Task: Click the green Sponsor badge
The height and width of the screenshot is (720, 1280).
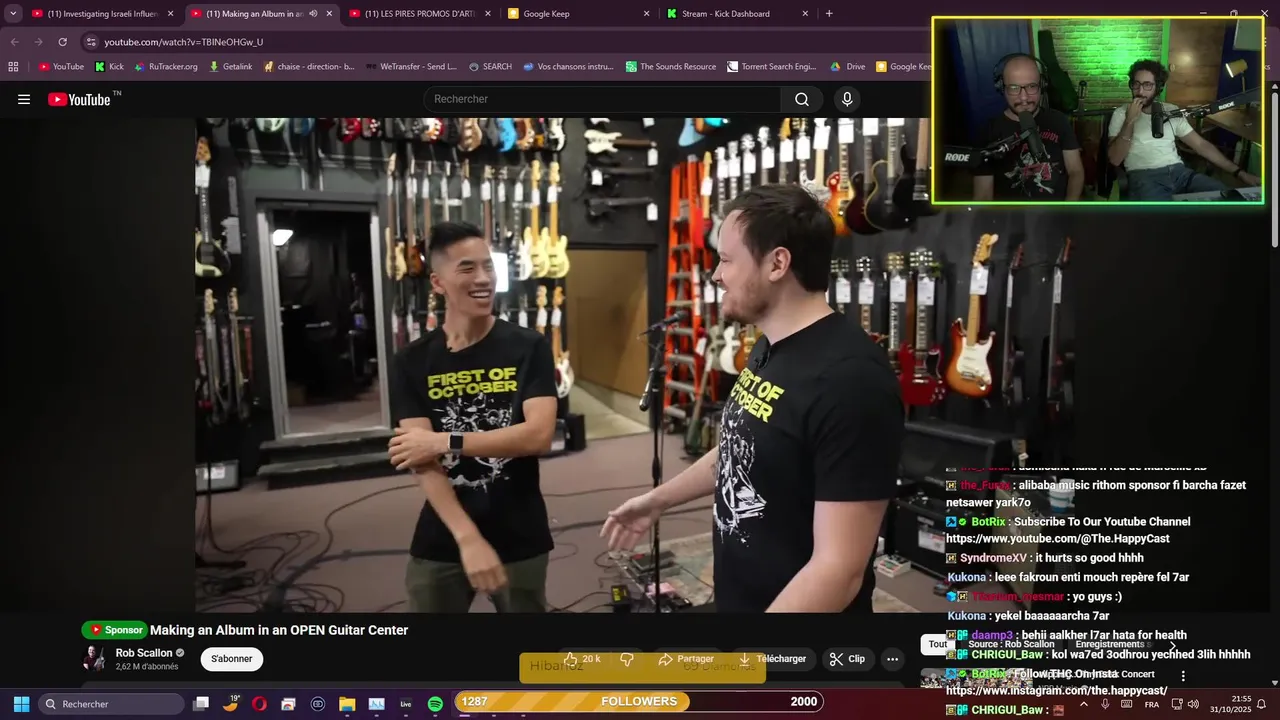Action: pos(114,630)
